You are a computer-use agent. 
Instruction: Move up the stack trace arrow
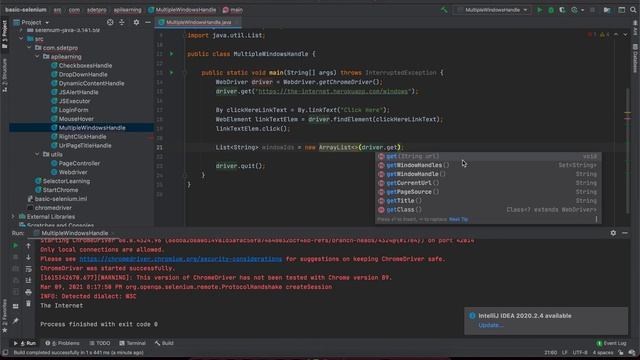(x=28, y=246)
